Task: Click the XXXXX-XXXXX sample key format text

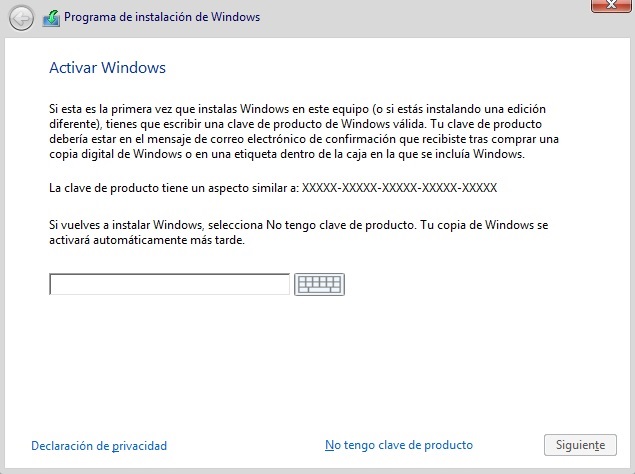Action: tap(399, 188)
